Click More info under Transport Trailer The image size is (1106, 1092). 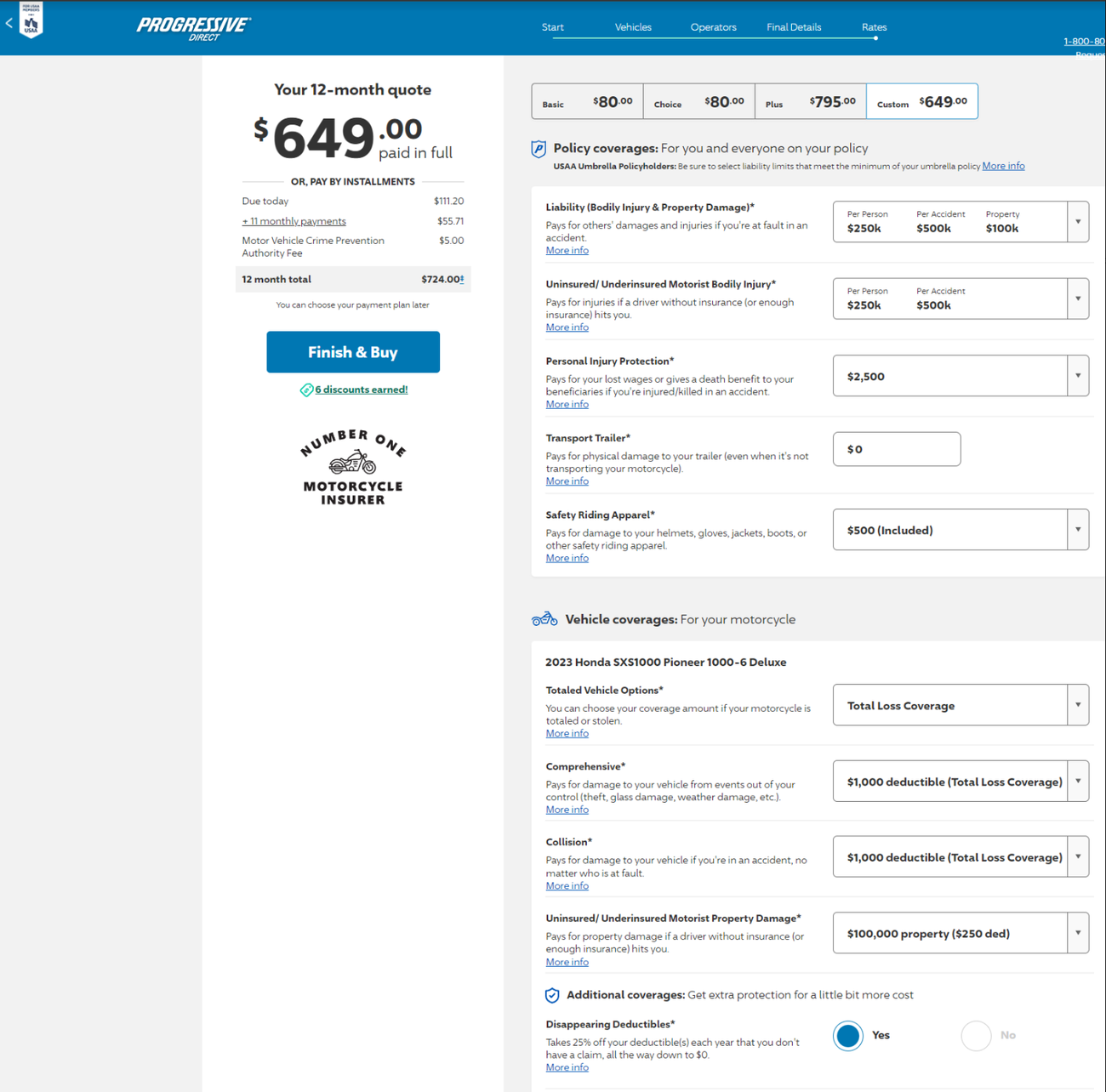567,481
